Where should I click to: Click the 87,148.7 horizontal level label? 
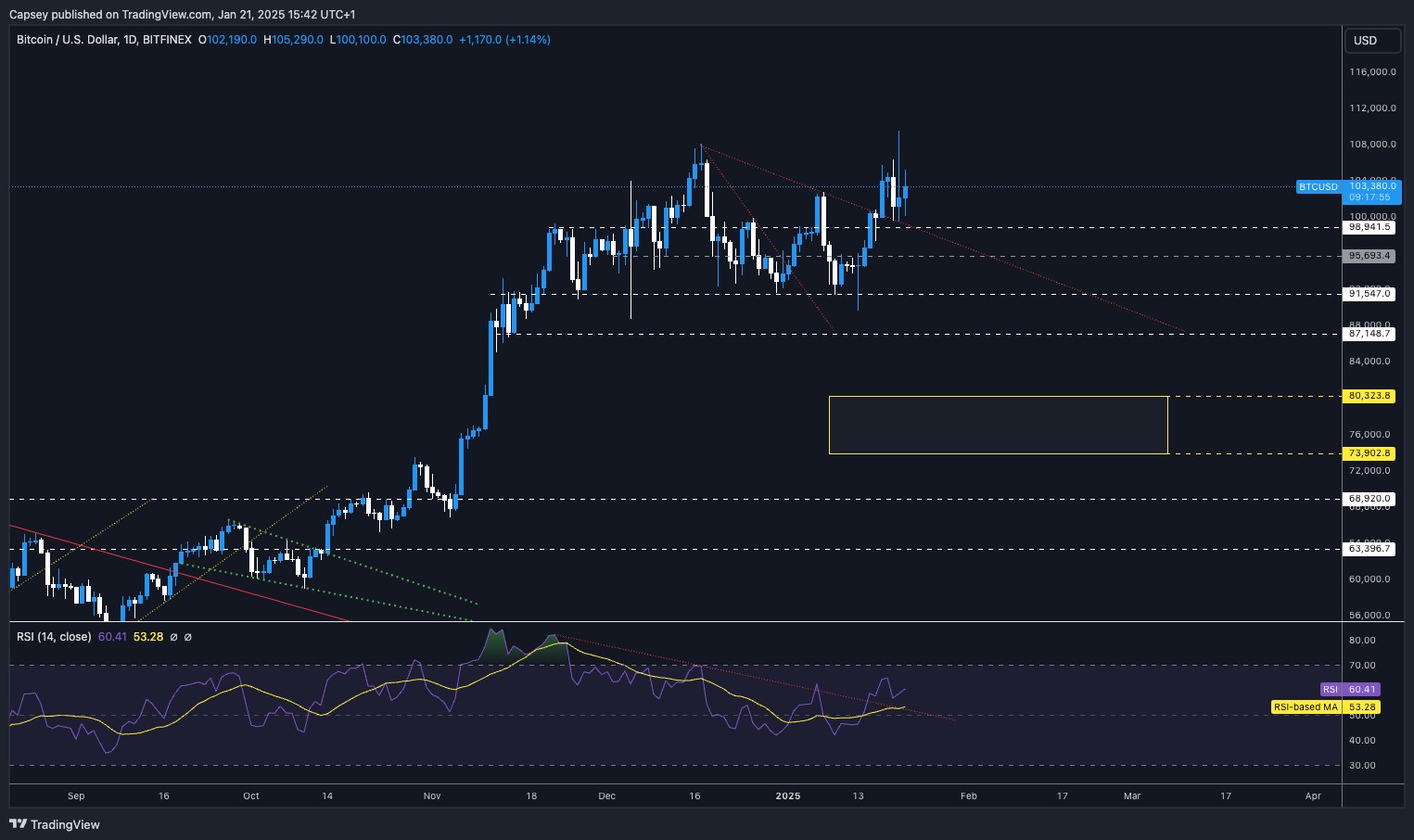point(1369,334)
